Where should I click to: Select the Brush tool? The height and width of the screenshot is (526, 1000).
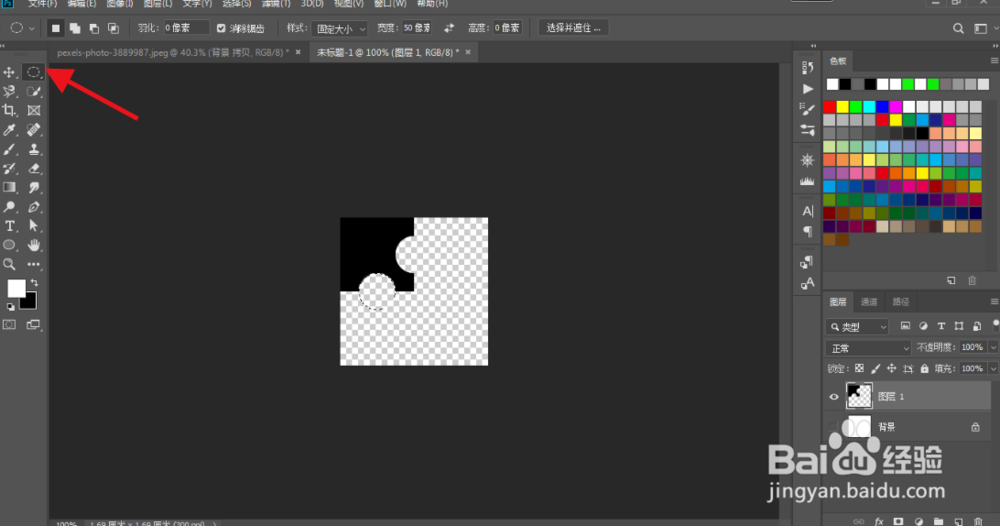[x=10, y=149]
